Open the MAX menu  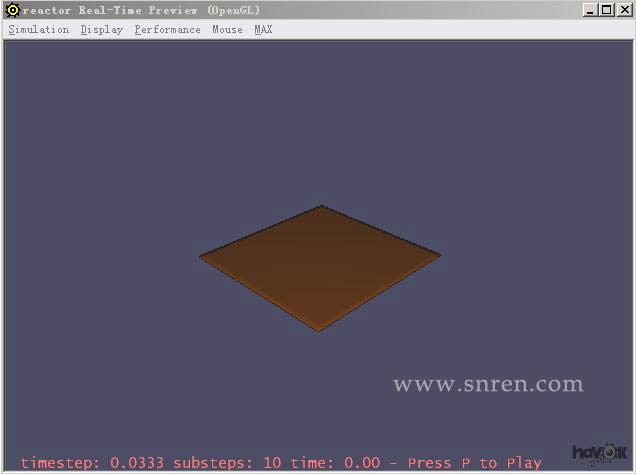[x=263, y=30]
